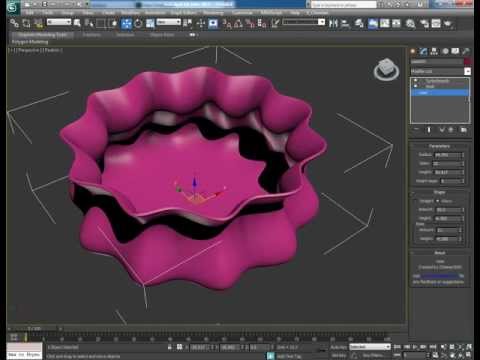Screen dimensions: 480x360
Task: Toggle Spinner Snap
Action: click(x=262, y=23)
